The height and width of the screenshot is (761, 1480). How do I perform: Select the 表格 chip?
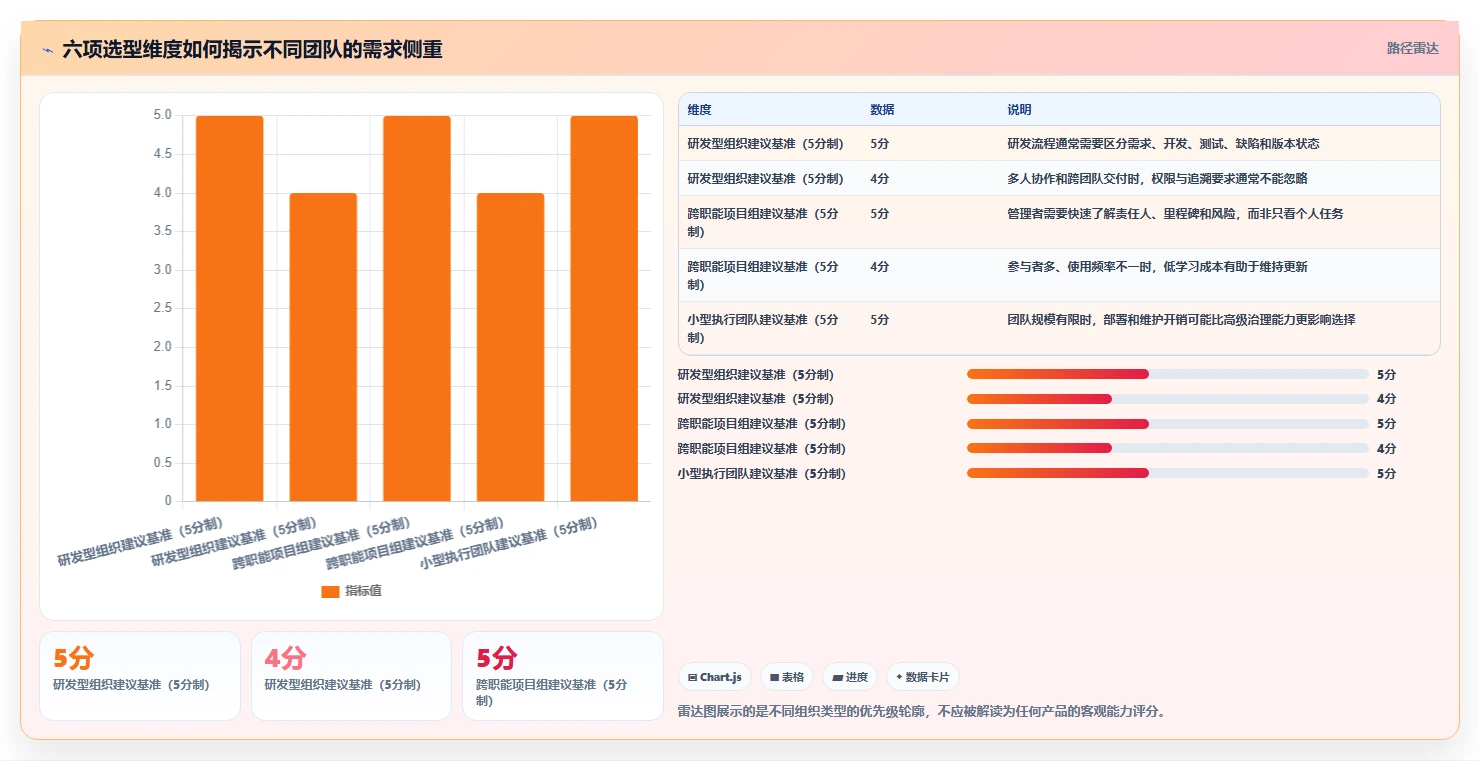point(787,677)
